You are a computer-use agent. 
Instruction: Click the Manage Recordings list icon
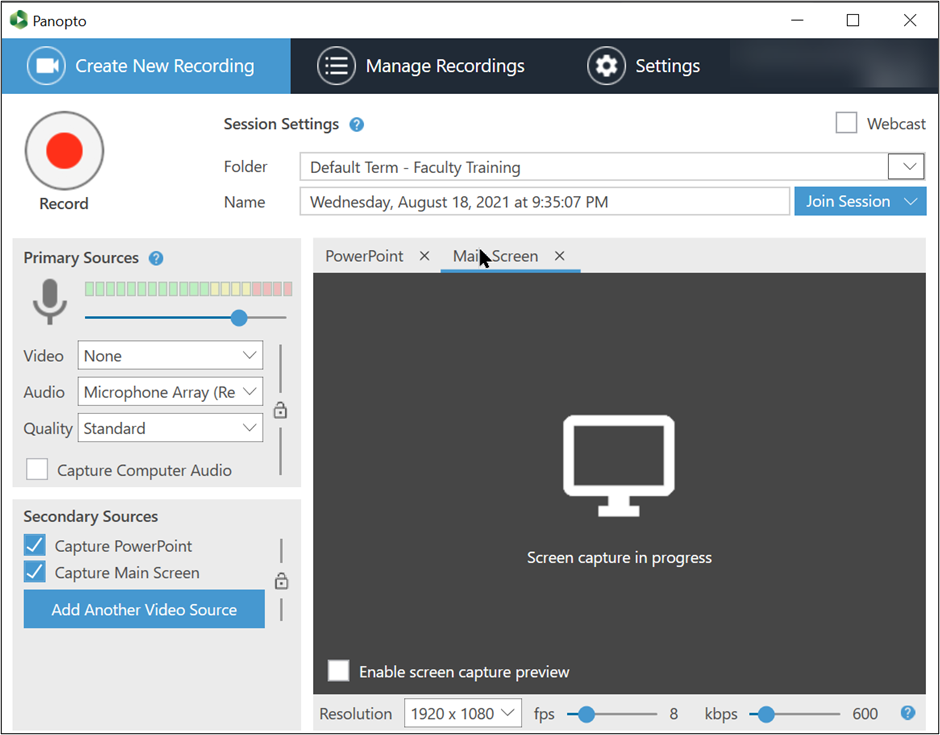click(x=335, y=65)
